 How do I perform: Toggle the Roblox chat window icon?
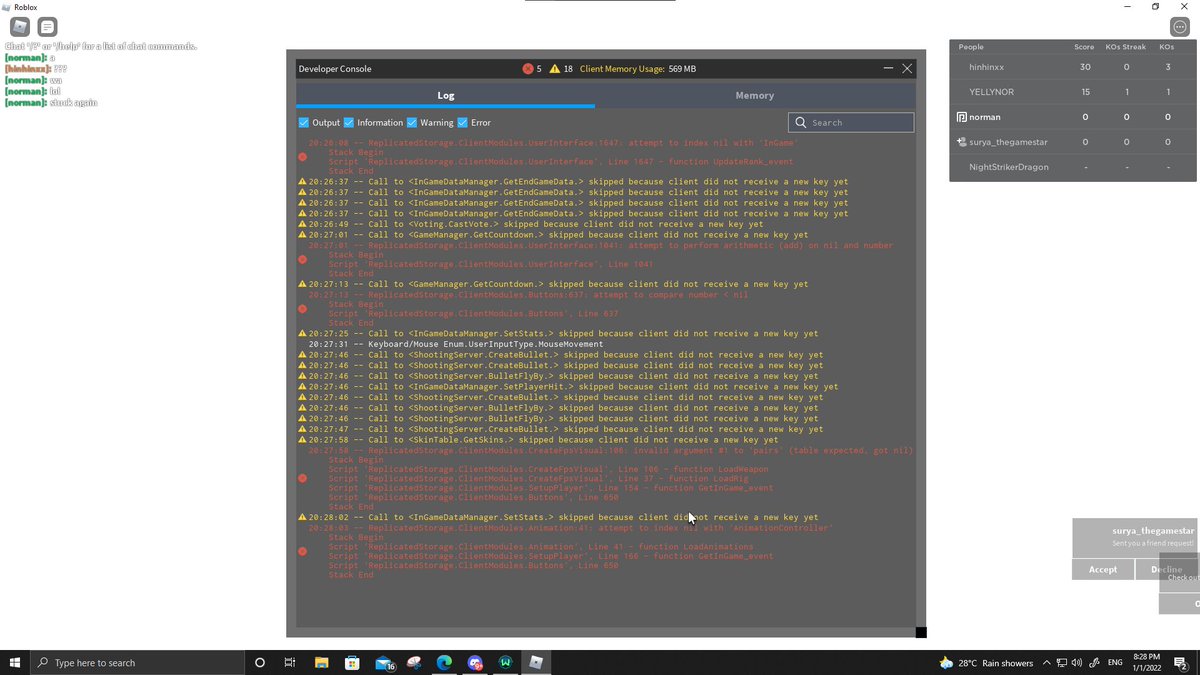pos(47,27)
